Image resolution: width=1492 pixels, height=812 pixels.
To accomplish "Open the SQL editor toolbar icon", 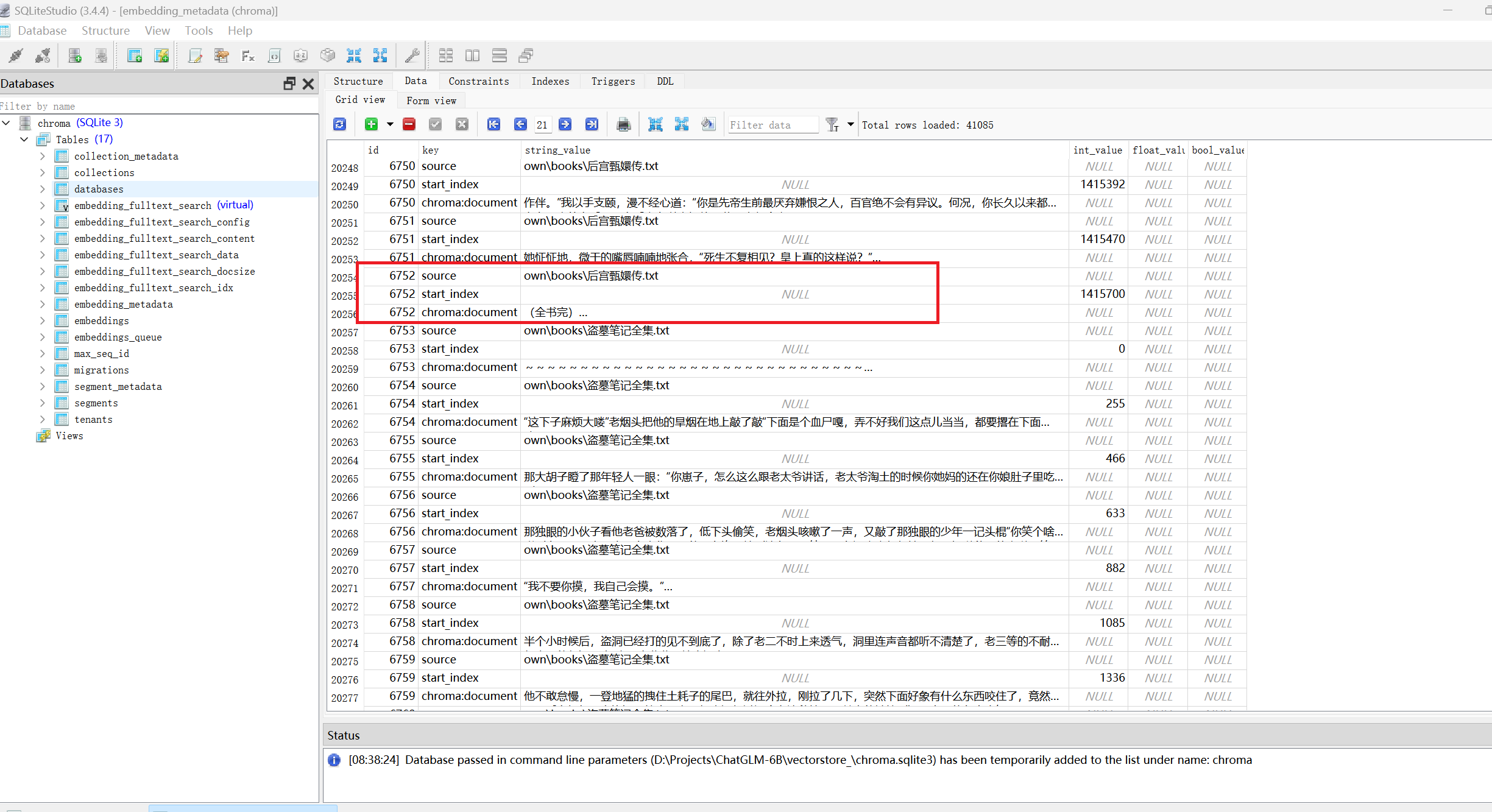I will 195,56.
